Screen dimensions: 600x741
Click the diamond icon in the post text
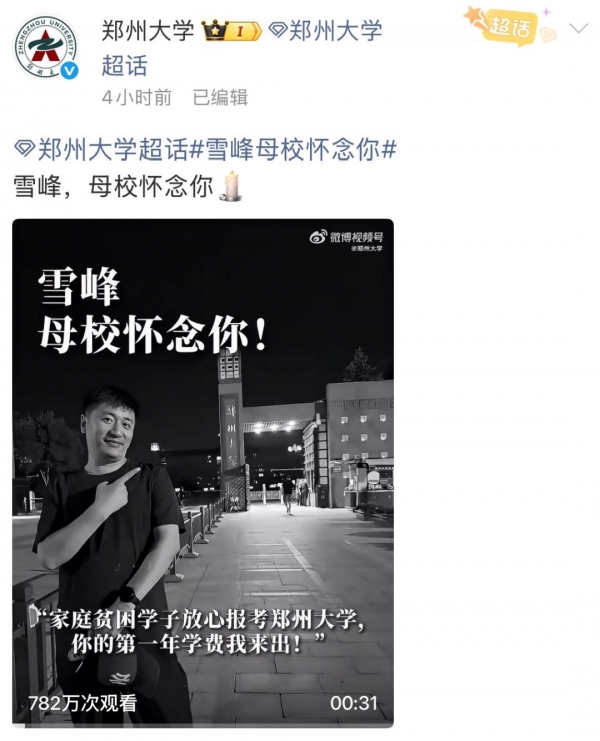point(24,149)
